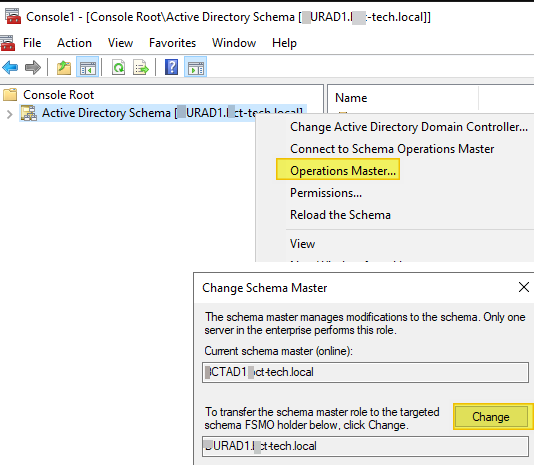The image size is (534, 465).
Task: Open the View submenu in the context menu
Action: 302,244
